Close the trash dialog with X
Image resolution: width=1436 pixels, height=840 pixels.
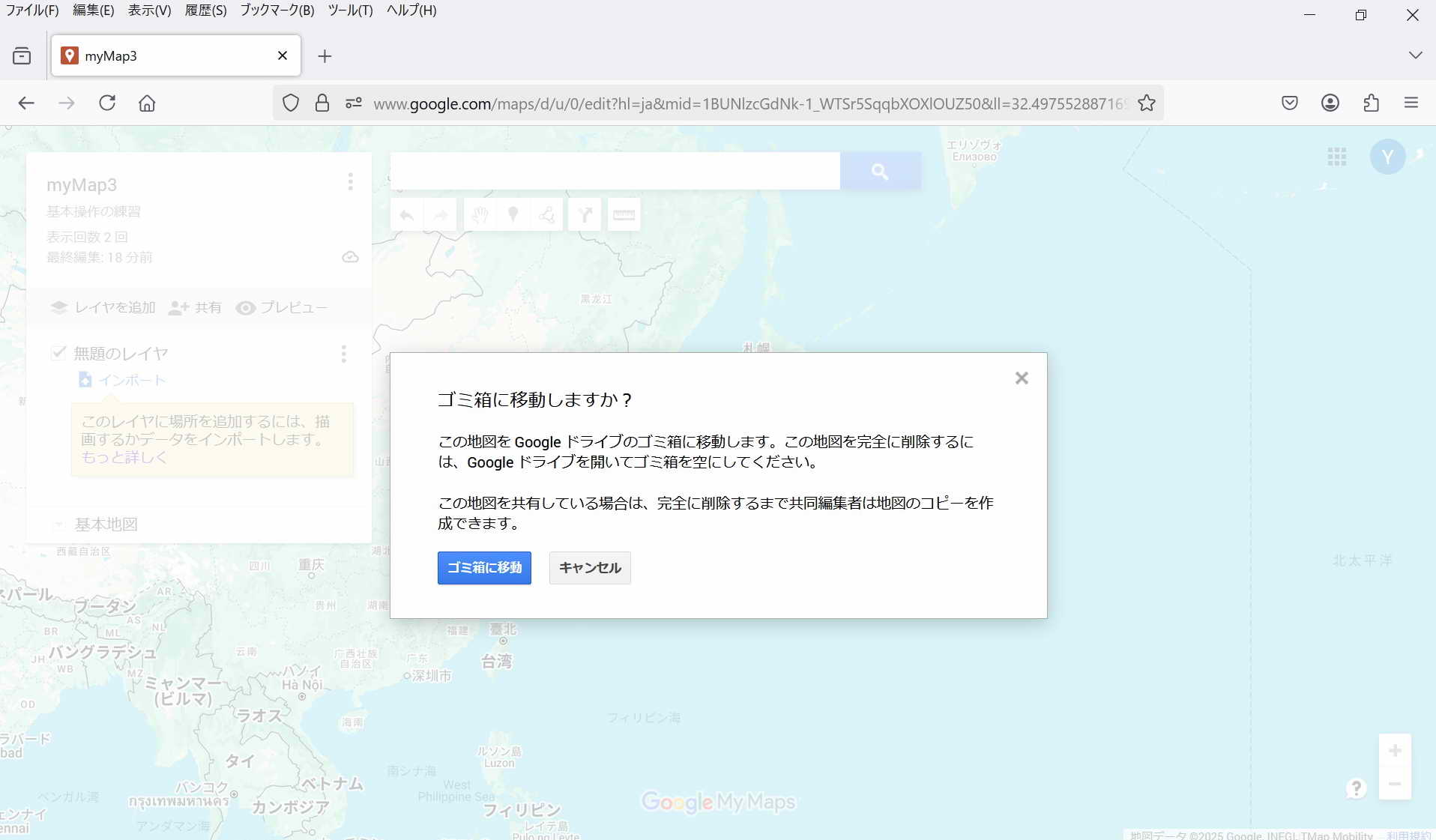tap(1021, 378)
